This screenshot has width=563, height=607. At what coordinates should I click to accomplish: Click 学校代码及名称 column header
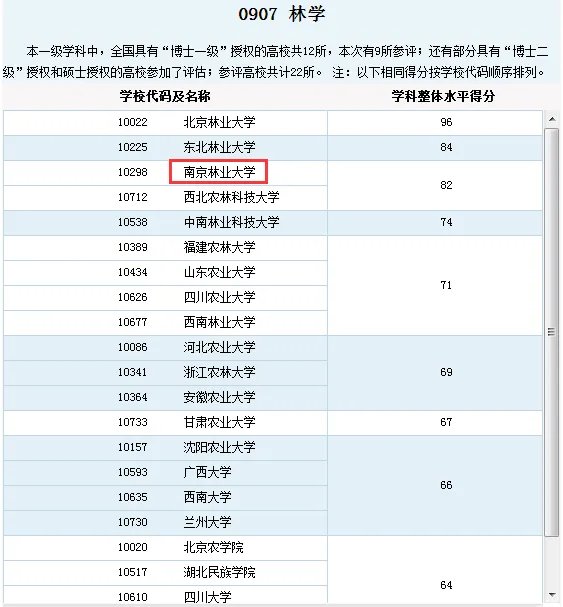[x=165, y=96]
